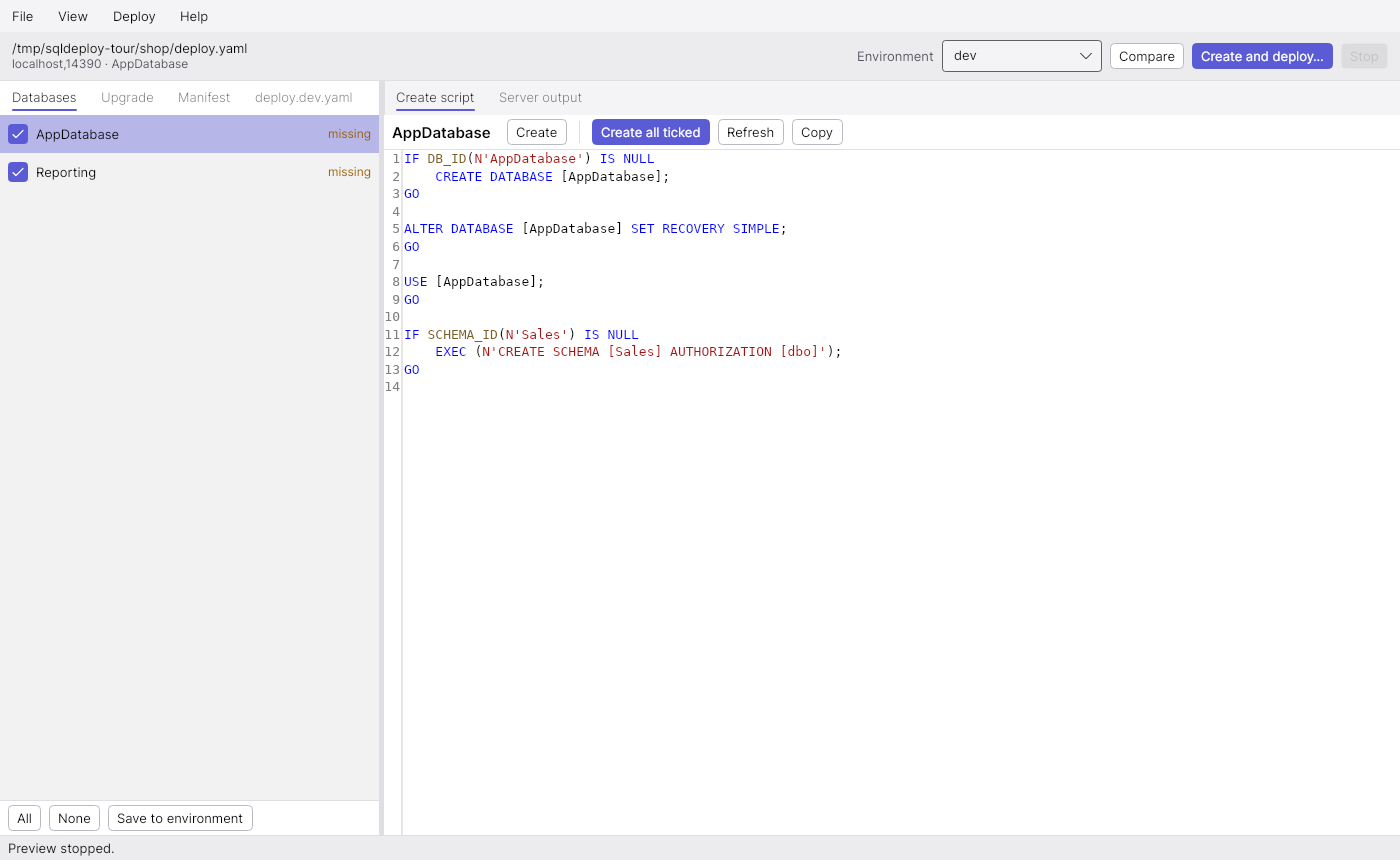
Task: Click the CREATE DATABASE line in script
Action: 552,176
